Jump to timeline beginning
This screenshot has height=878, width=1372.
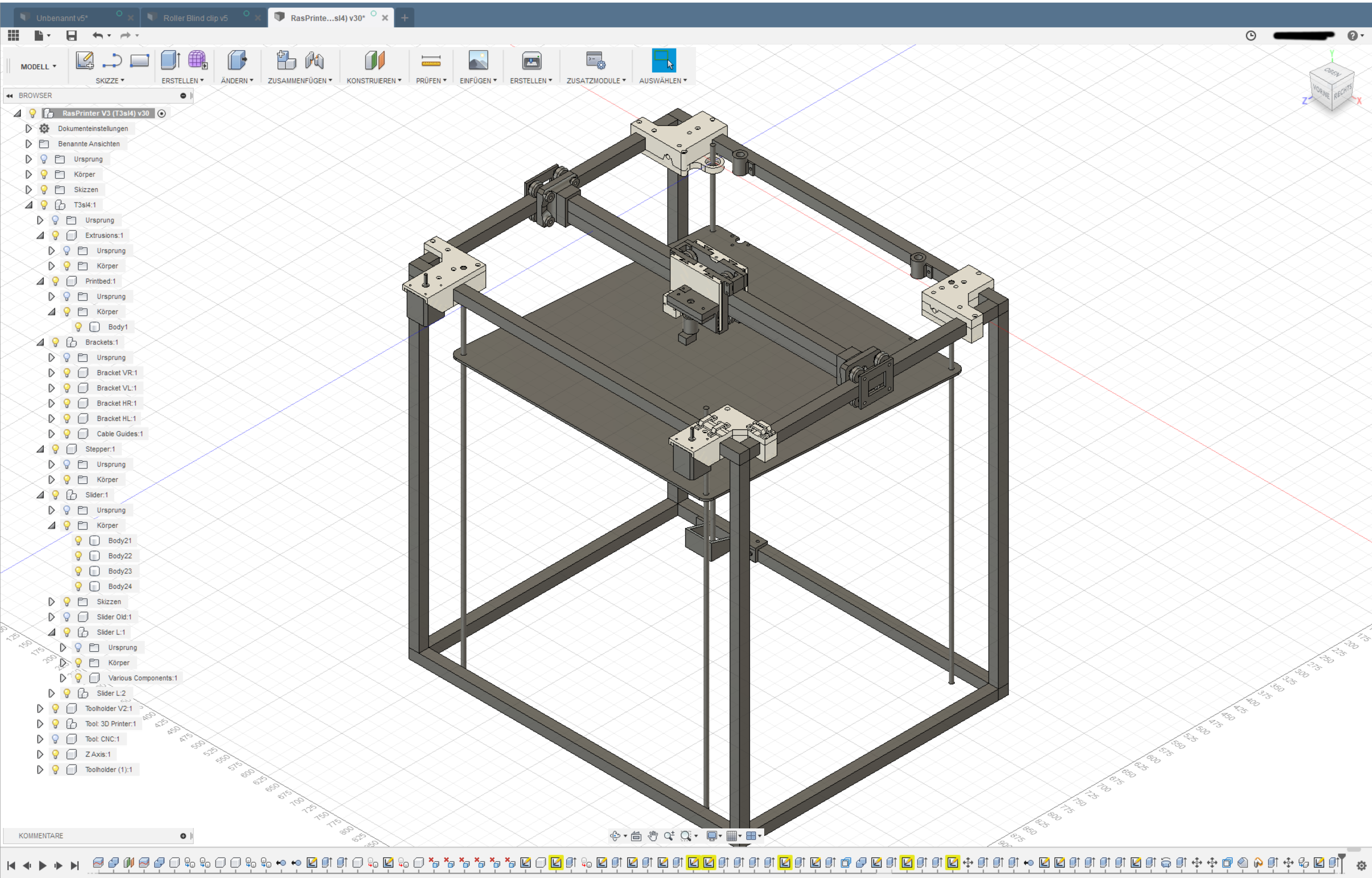pyautogui.click(x=11, y=865)
